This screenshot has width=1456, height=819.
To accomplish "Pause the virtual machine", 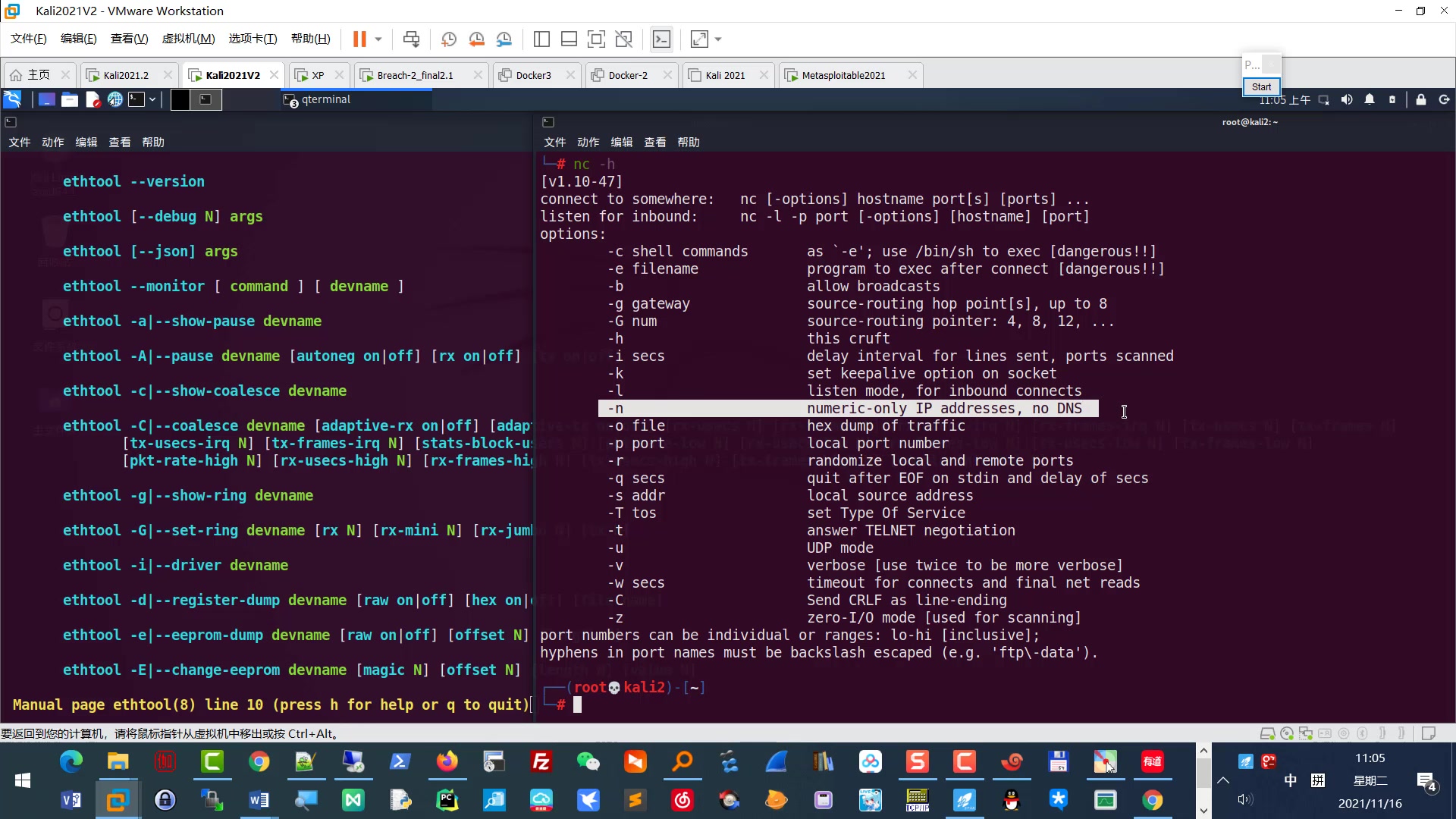I will click(359, 39).
